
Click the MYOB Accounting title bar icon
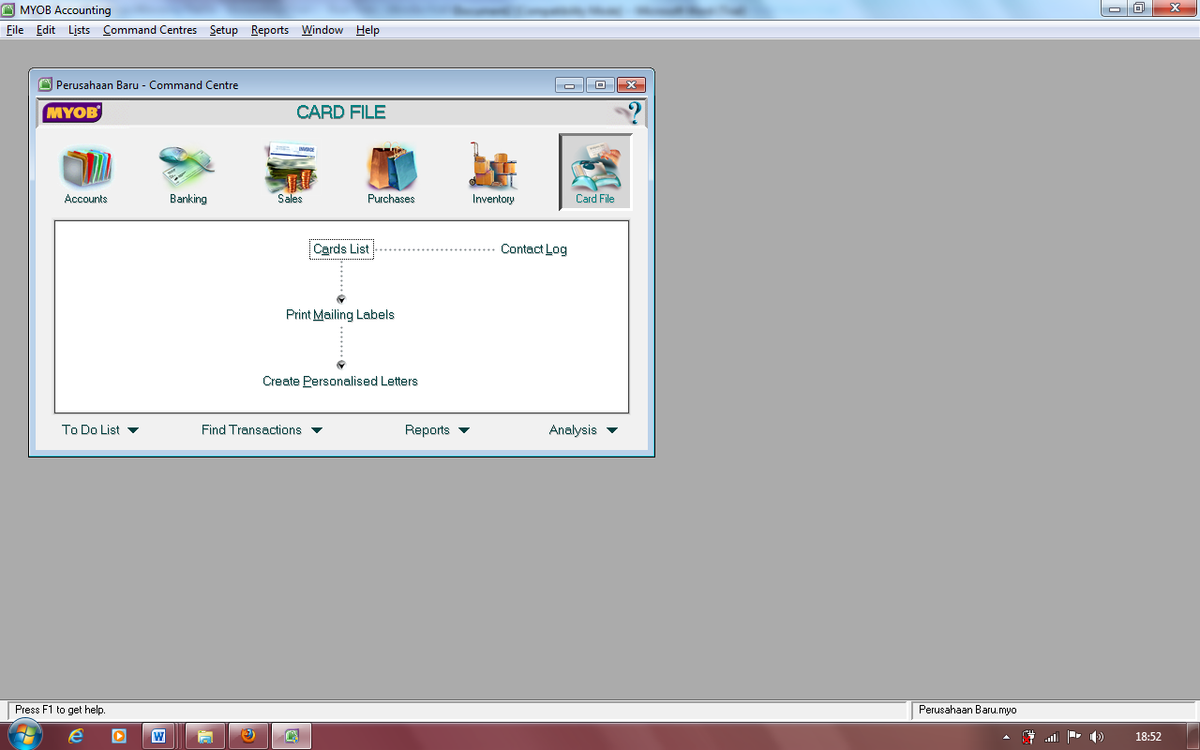point(10,10)
